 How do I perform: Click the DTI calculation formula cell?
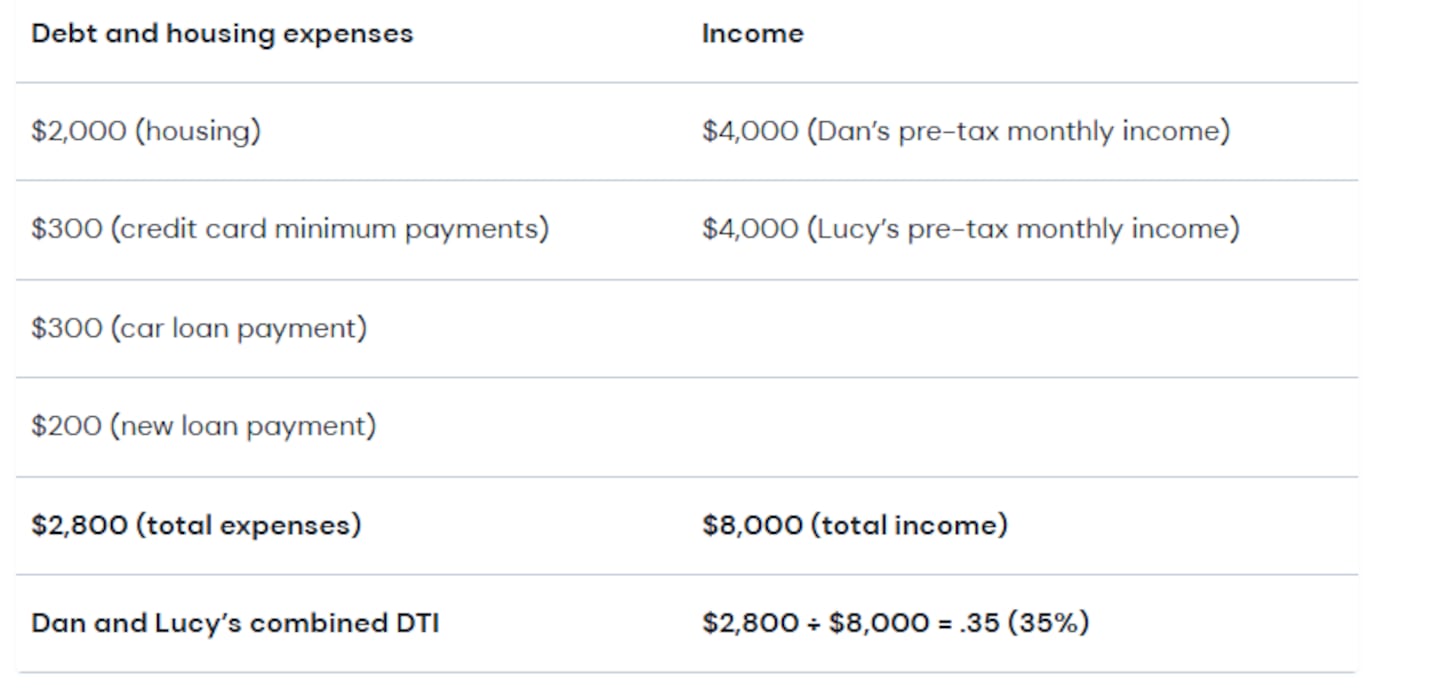click(x=895, y=624)
